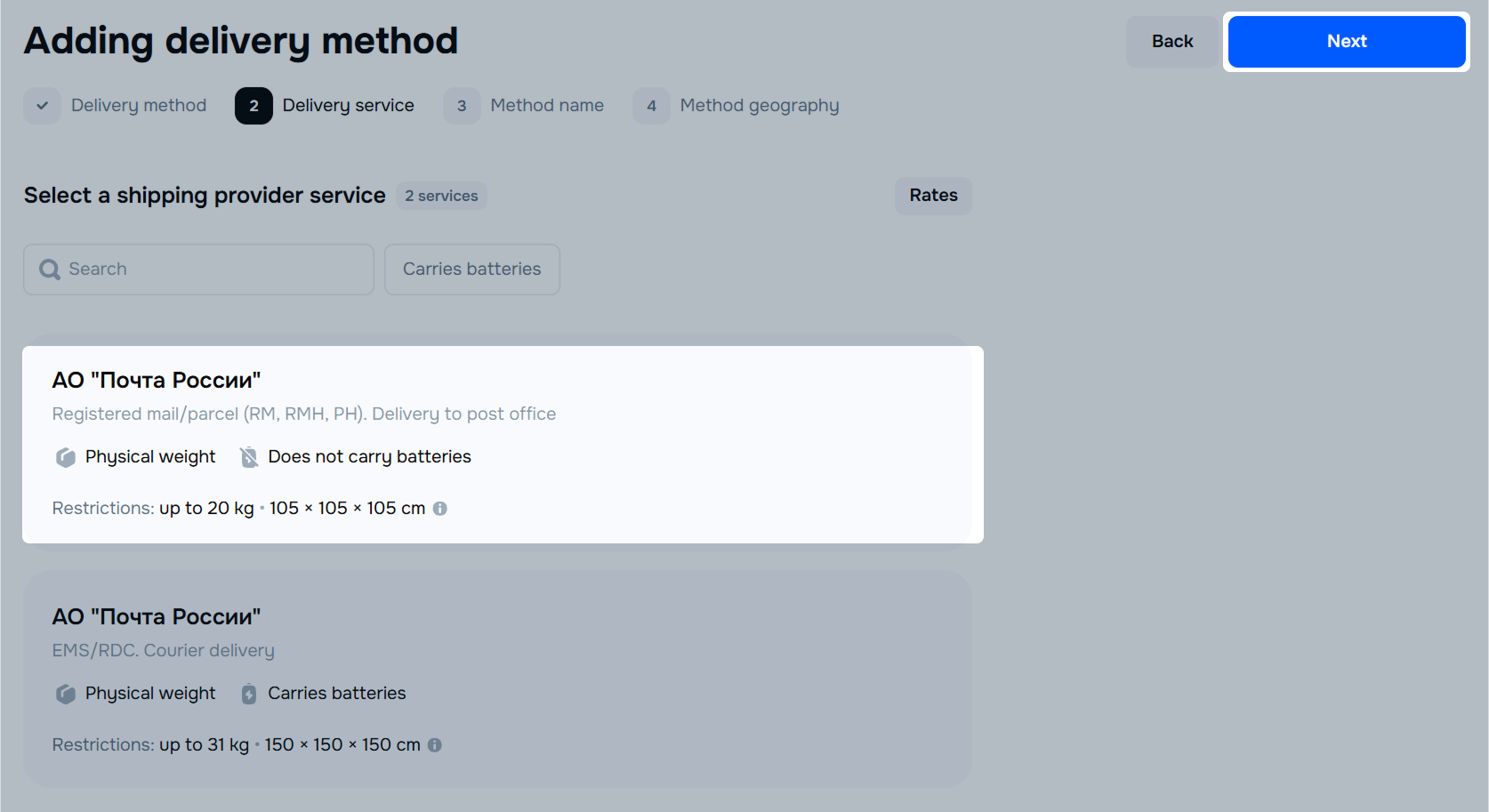Go to the Delivery method step

139,106
